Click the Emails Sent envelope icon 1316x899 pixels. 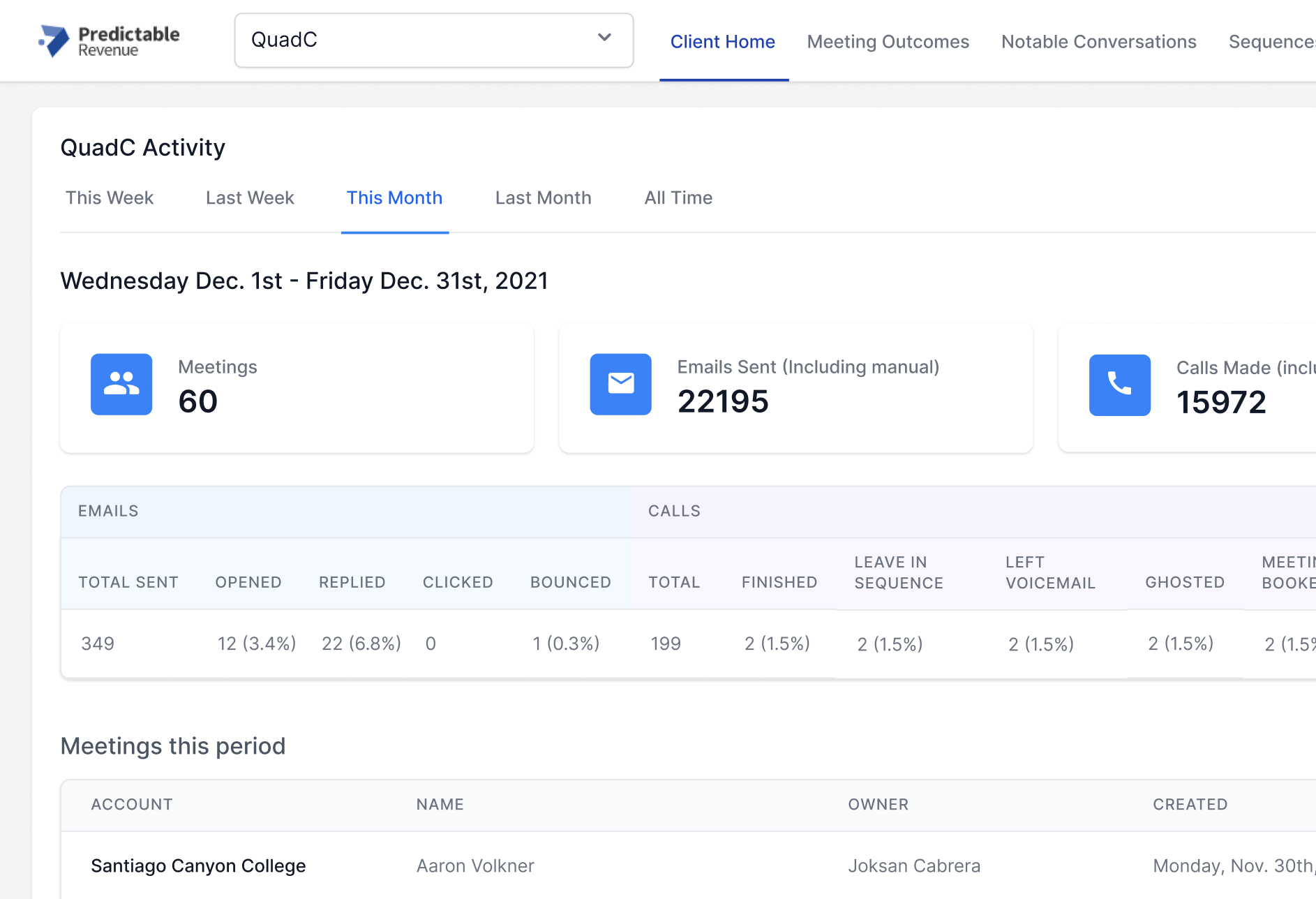click(x=620, y=385)
